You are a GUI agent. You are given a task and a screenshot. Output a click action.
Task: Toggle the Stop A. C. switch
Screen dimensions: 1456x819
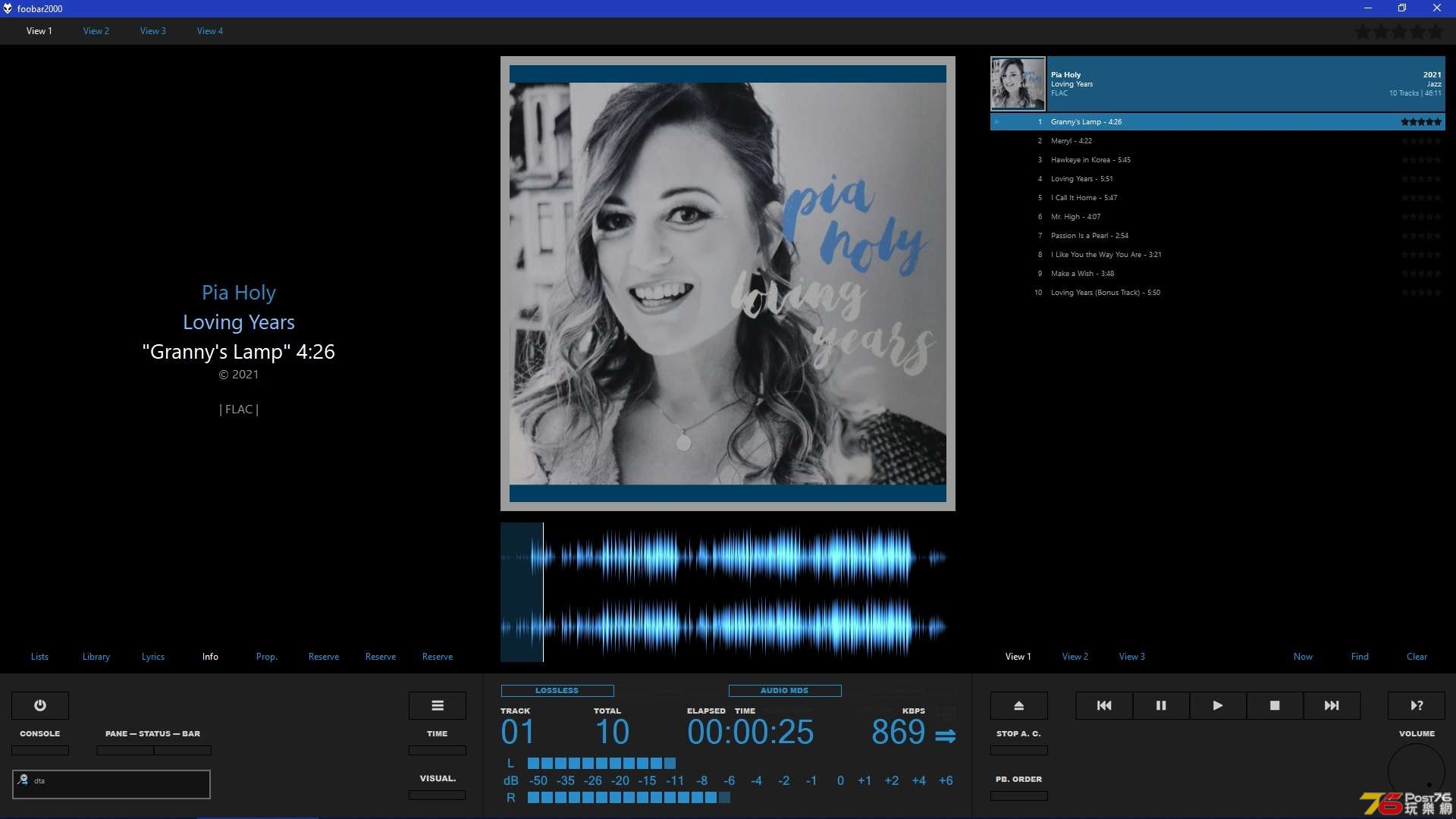1019,750
